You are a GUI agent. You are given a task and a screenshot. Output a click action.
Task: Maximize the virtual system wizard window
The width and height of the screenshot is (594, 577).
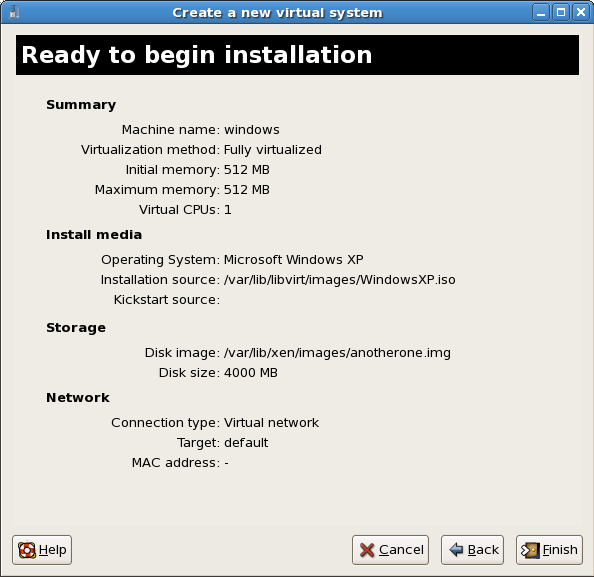tap(561, 13)
